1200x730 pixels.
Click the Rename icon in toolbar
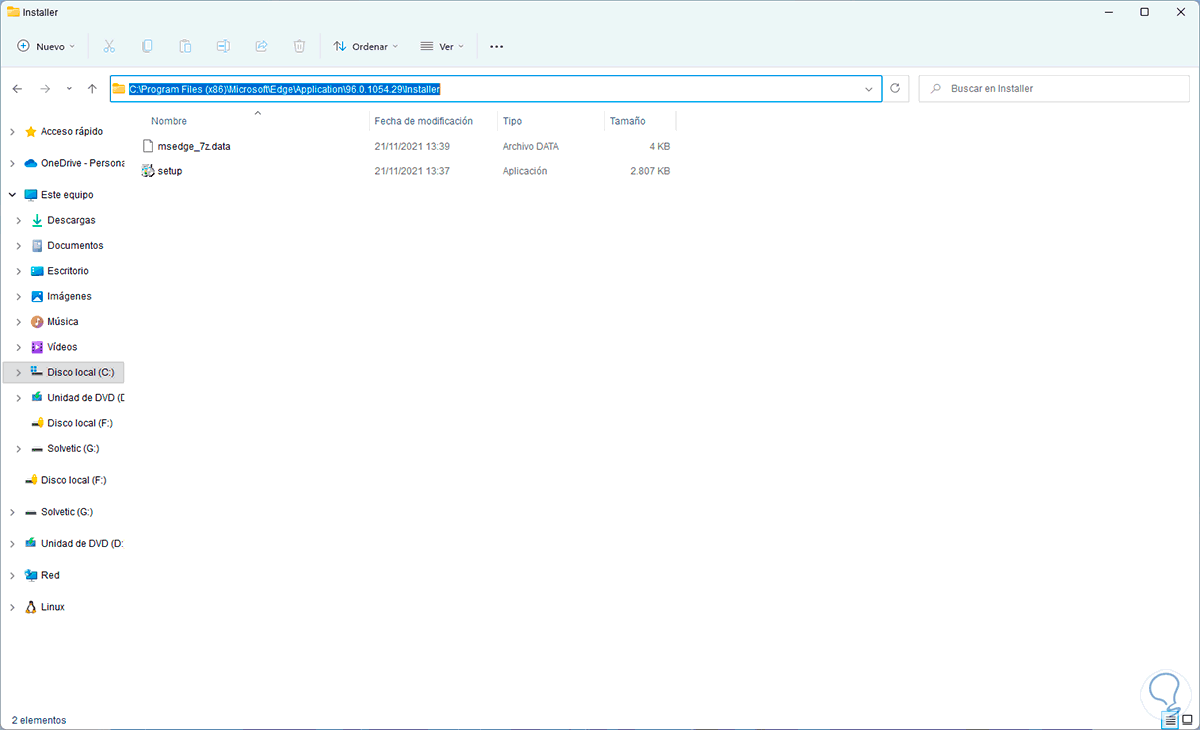(x=223, y=46)
